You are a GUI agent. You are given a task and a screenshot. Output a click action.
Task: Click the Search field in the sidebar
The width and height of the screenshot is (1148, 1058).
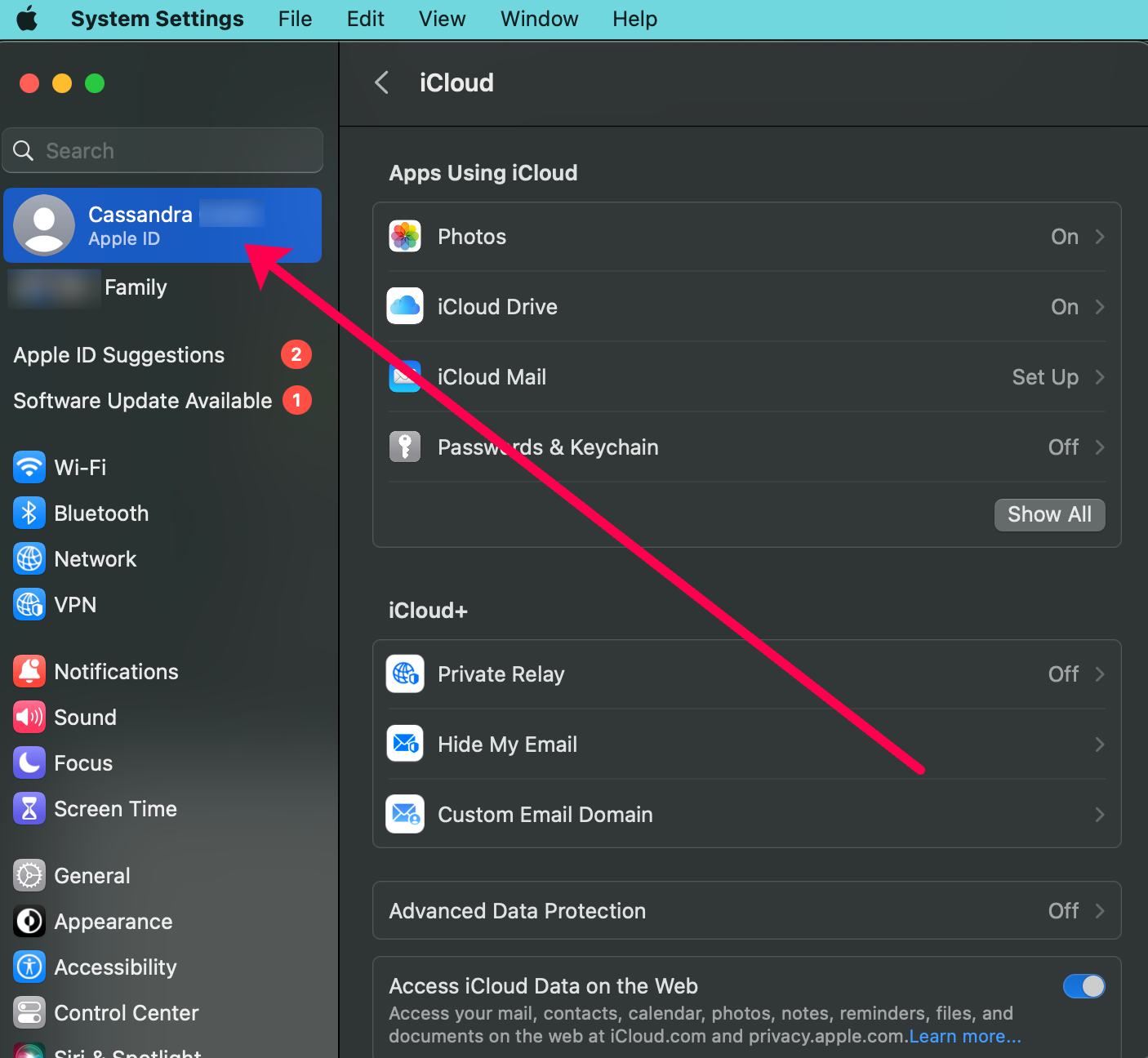click(162, 150)
